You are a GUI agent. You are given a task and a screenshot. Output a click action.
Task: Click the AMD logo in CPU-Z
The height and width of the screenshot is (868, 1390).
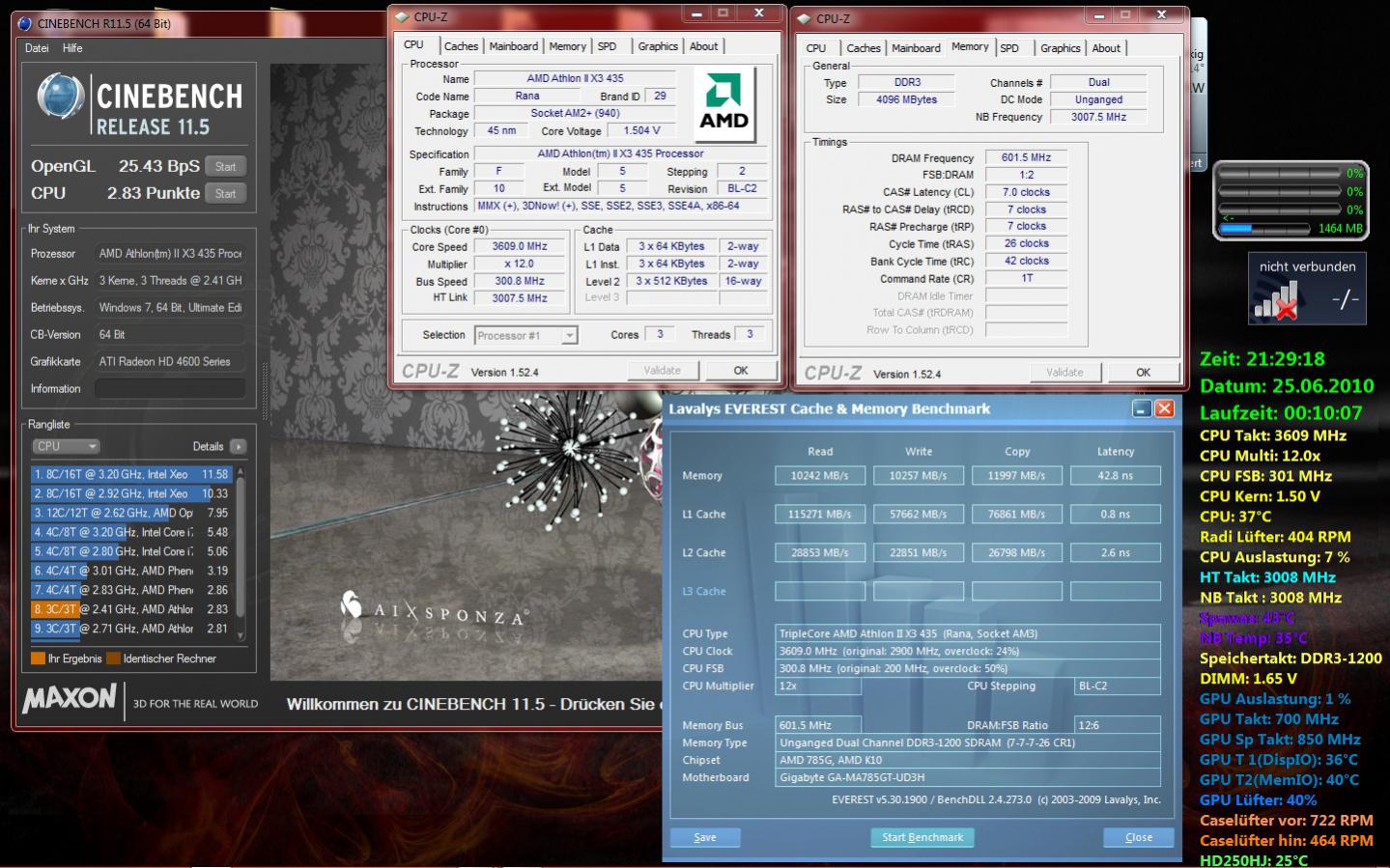[x=723, y=103]
